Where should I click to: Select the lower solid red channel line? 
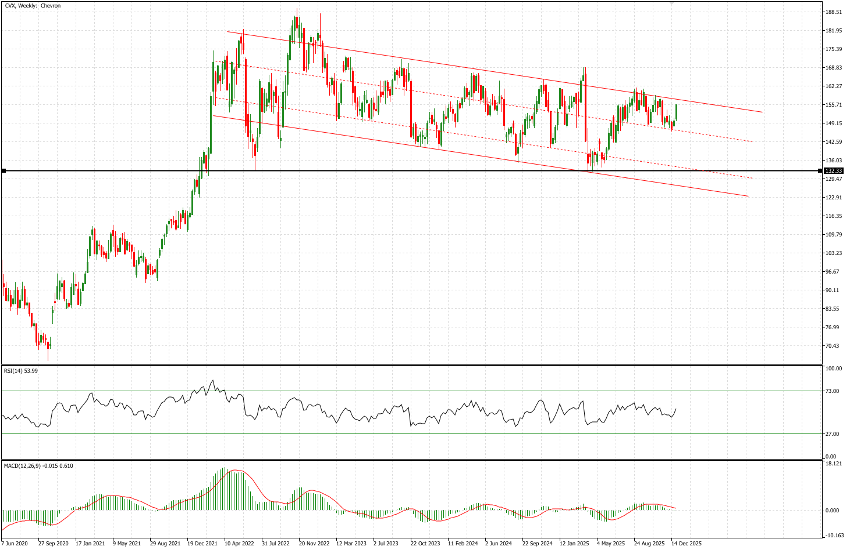click(500, 156)
